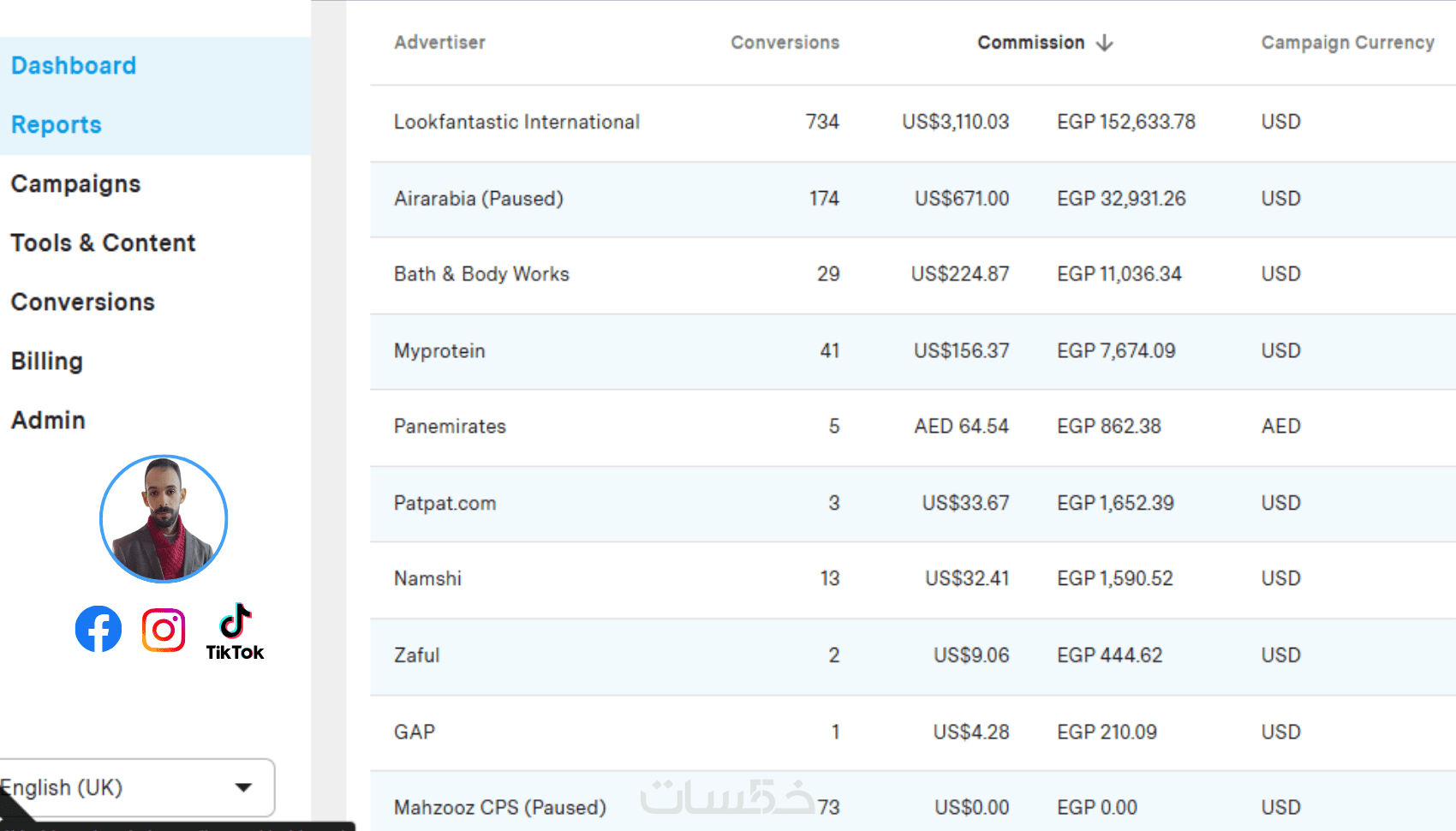
Task: Open Tools & Content section
Action: coord(103,243)
